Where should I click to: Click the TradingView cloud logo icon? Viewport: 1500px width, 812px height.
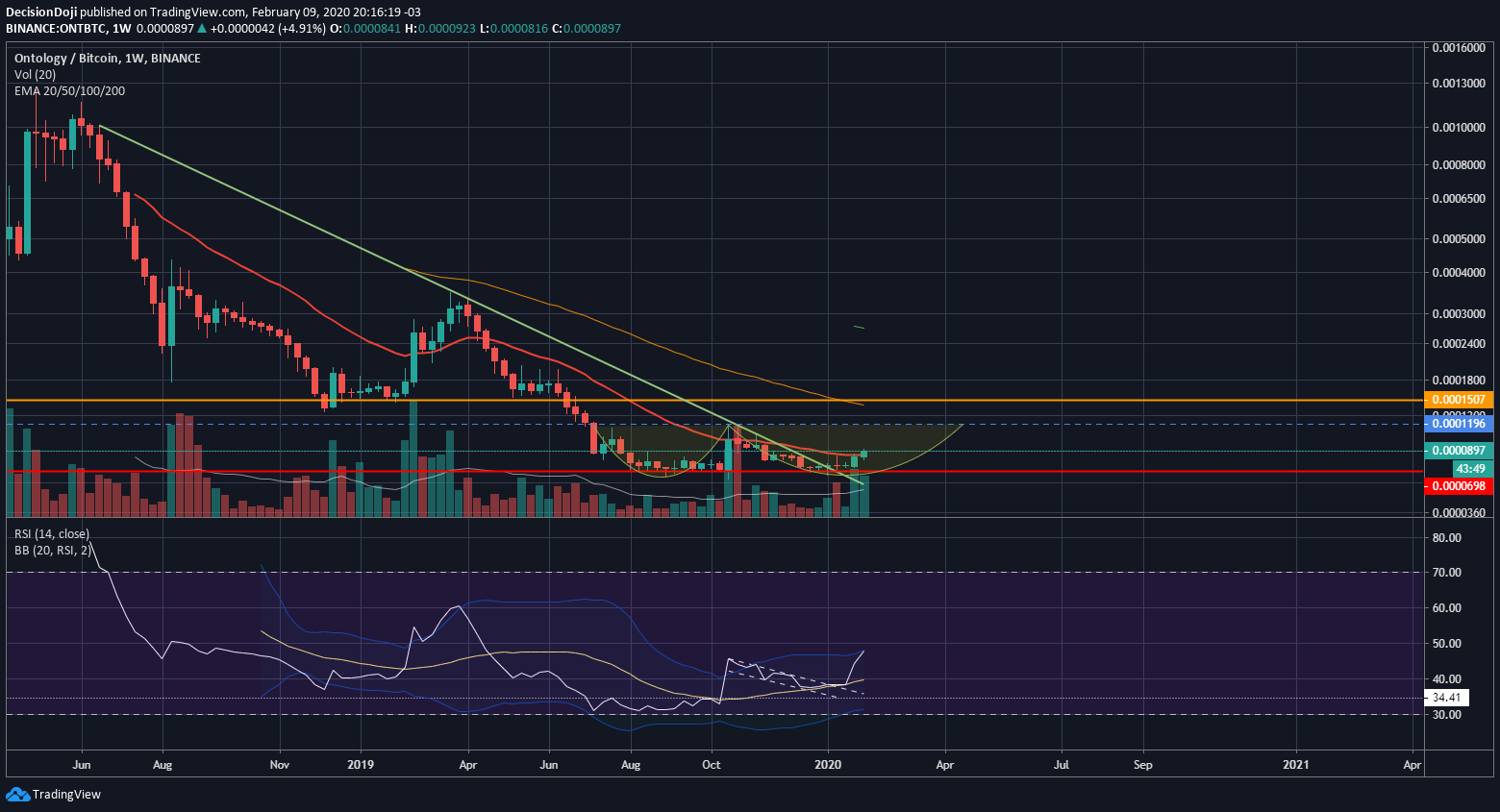click(17, 794)
